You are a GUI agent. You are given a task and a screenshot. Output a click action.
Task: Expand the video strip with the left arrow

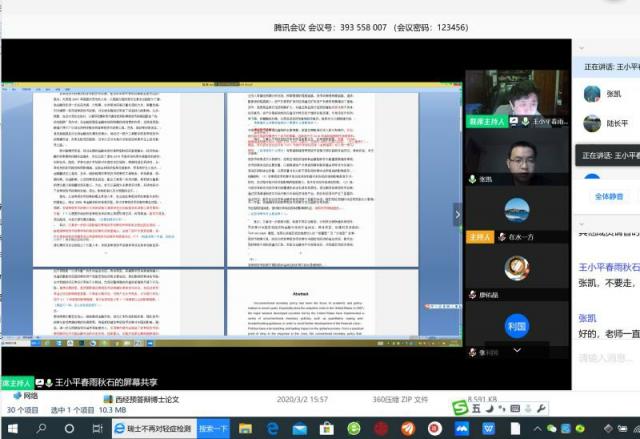458,214
